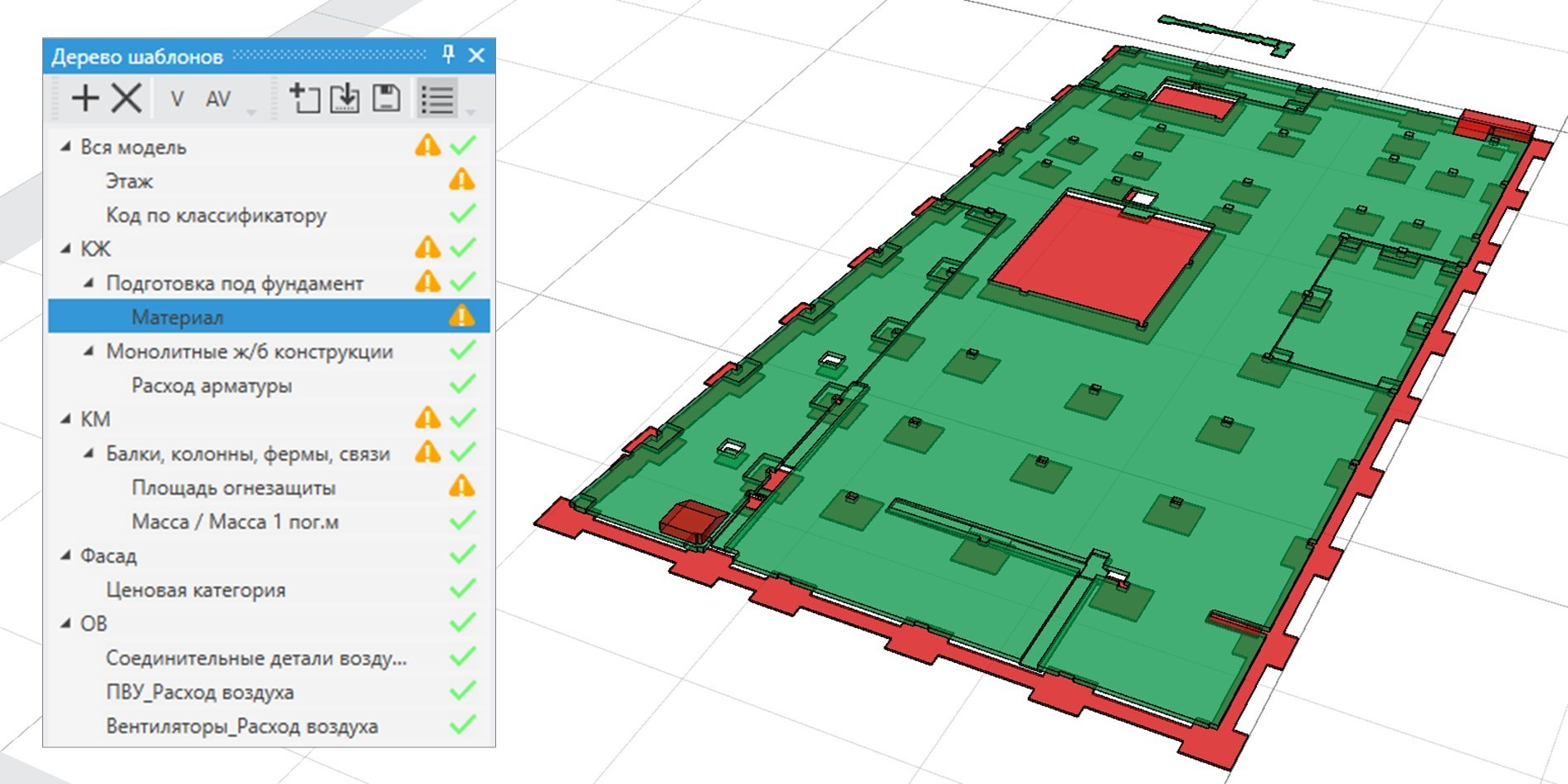
Task: Click the import template icon with down arrow
Action: 345,99
